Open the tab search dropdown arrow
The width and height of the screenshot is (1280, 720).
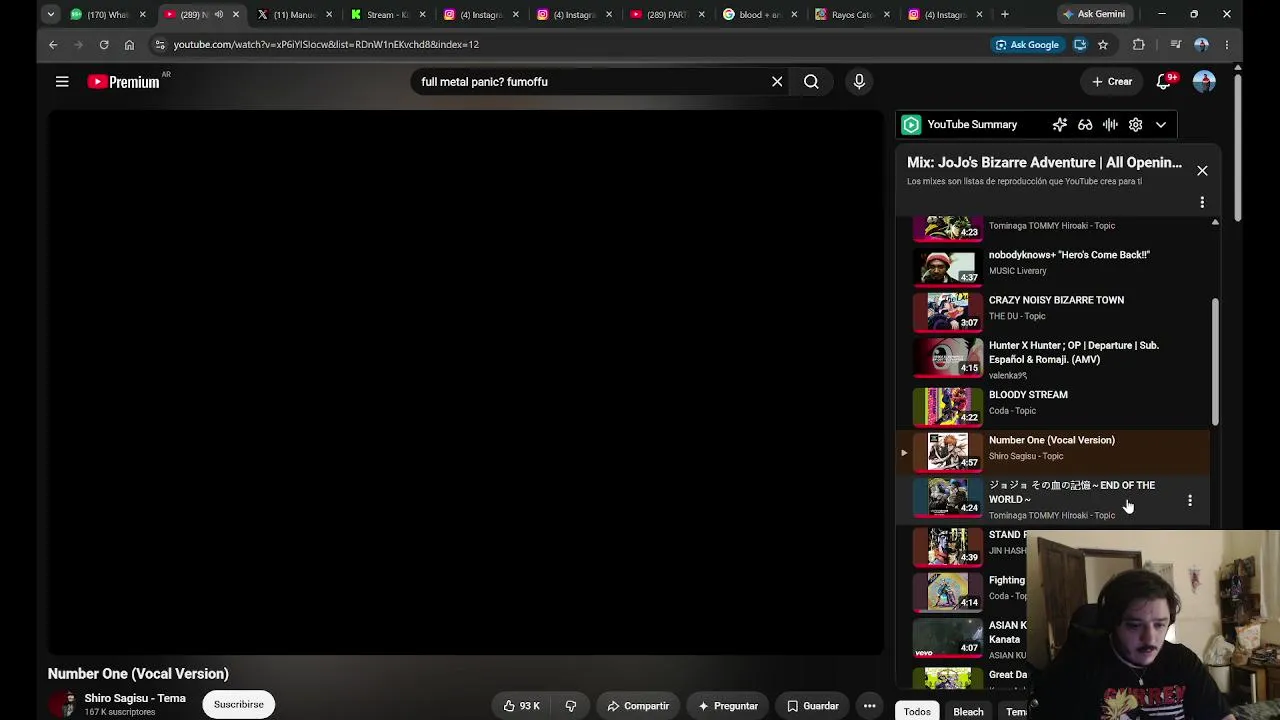[50, 14]
